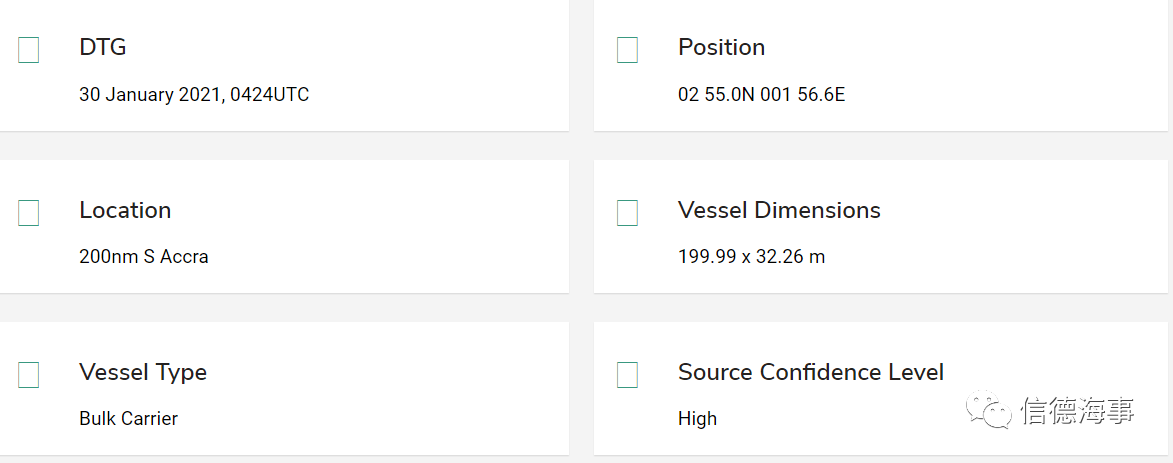Click the Source Confidence Level heading
1173x463 pixels.
click(811, 372)
